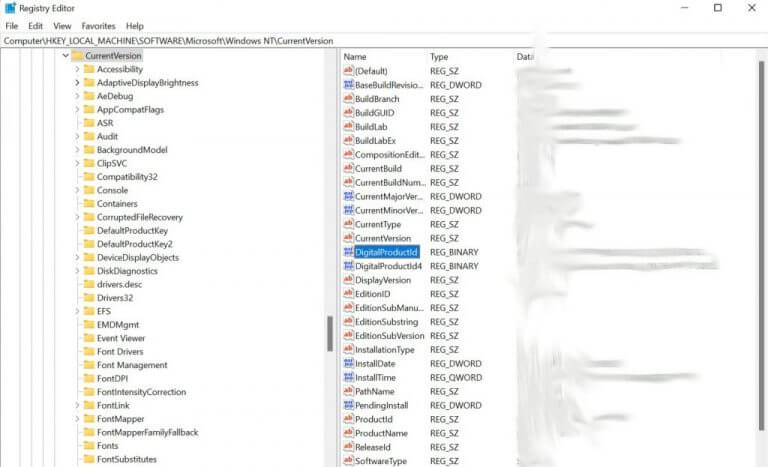
Task: Expand the Accessibility key
Action: coord(77,69)
